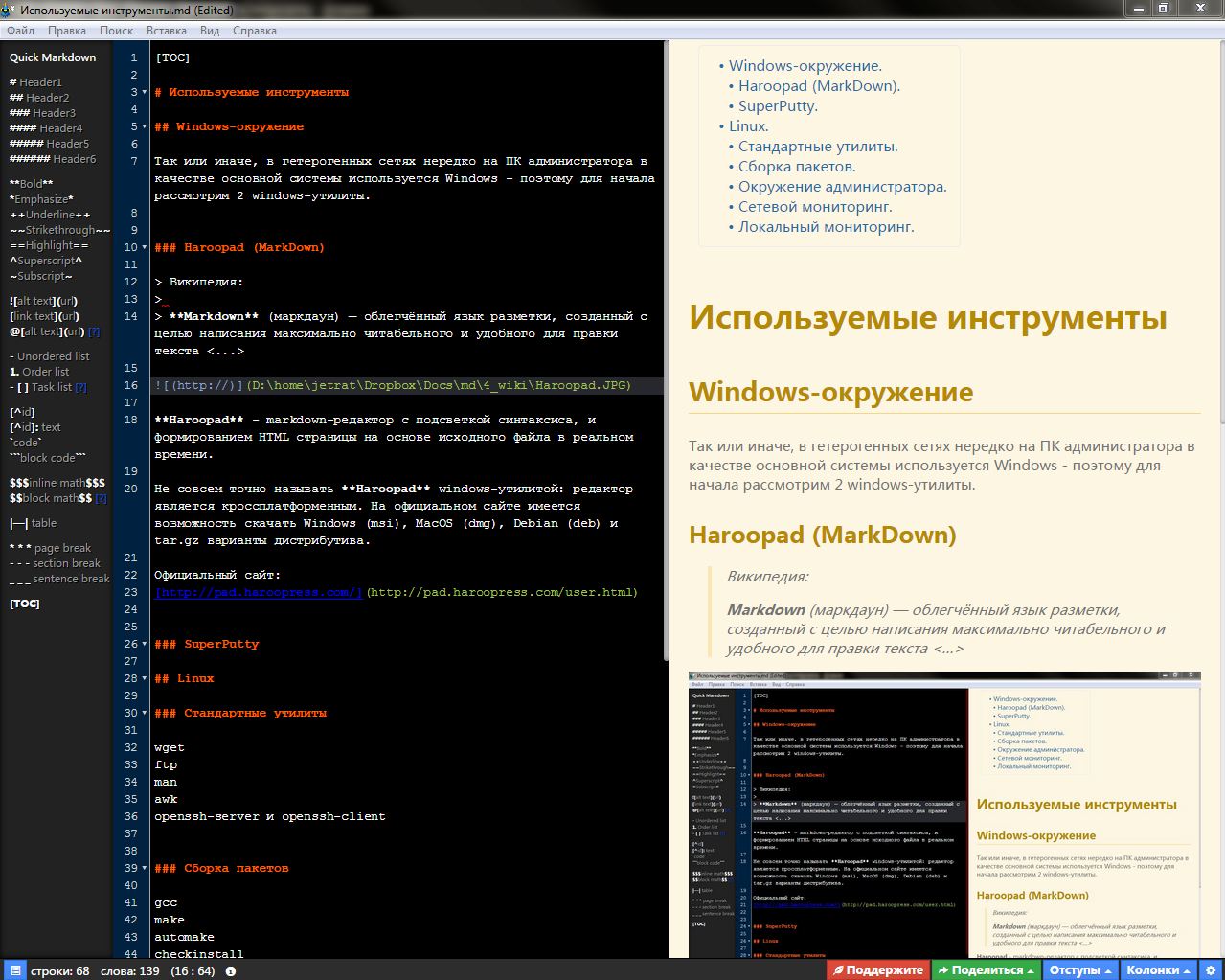Collapse the heading fold at line 10
The width and height of the screenshot is (1225, 980).
pos(145,248)
